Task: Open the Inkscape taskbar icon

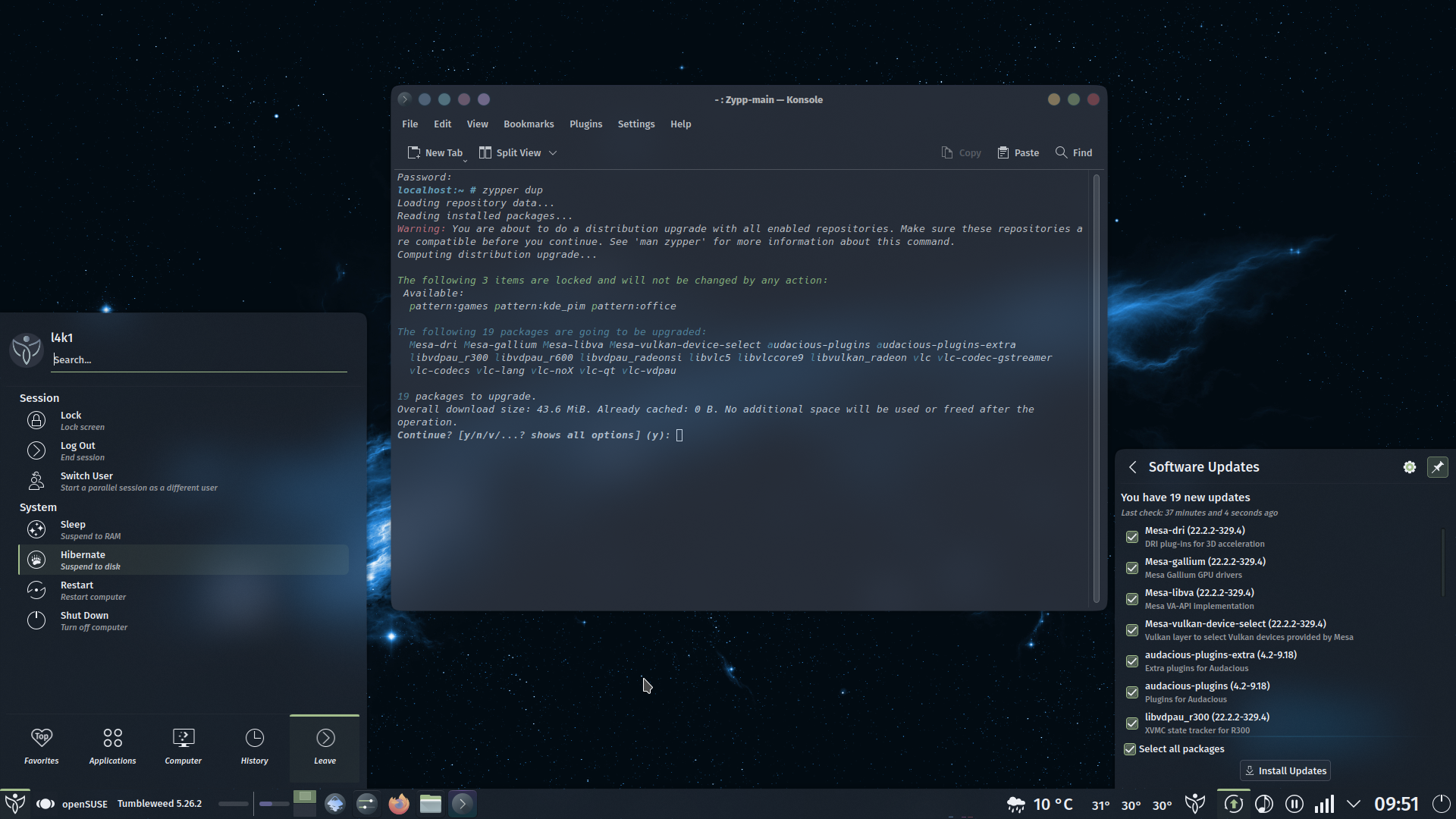Action: (x=334, y=804)
